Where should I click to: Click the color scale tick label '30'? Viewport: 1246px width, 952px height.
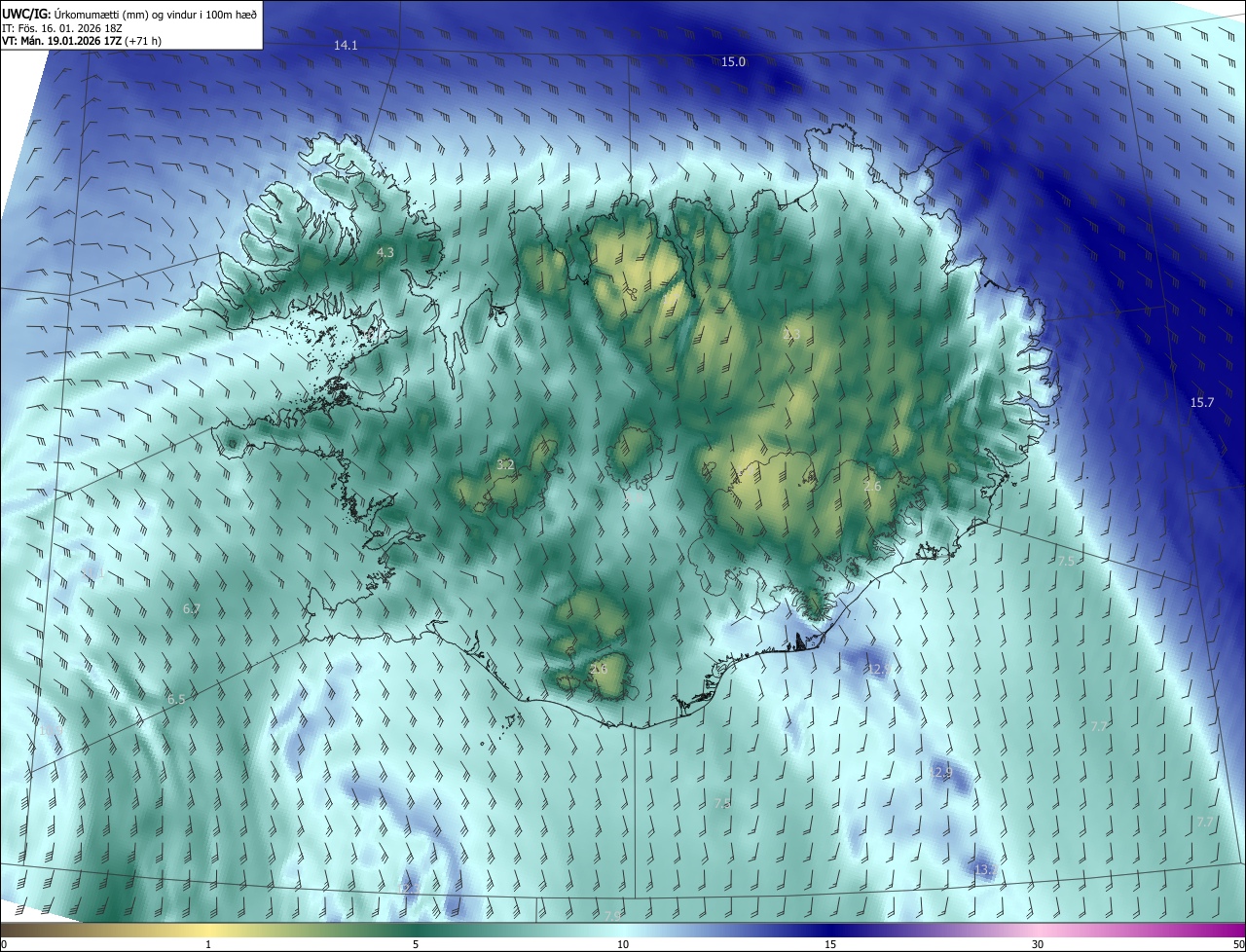pos(1038,945)
